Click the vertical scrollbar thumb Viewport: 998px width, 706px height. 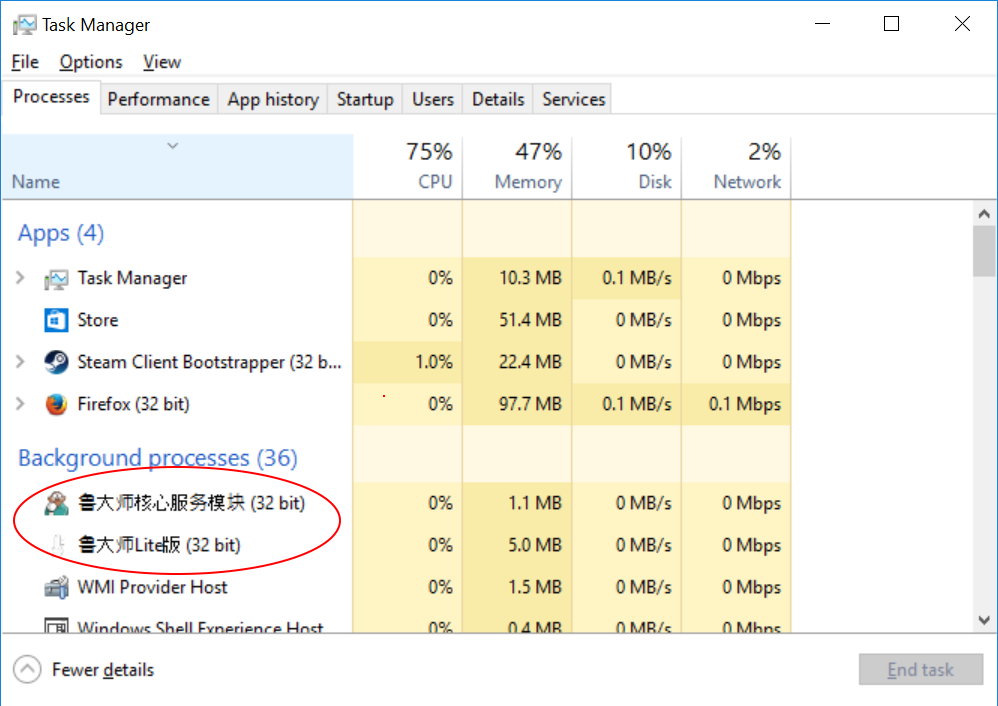[984, 251]
